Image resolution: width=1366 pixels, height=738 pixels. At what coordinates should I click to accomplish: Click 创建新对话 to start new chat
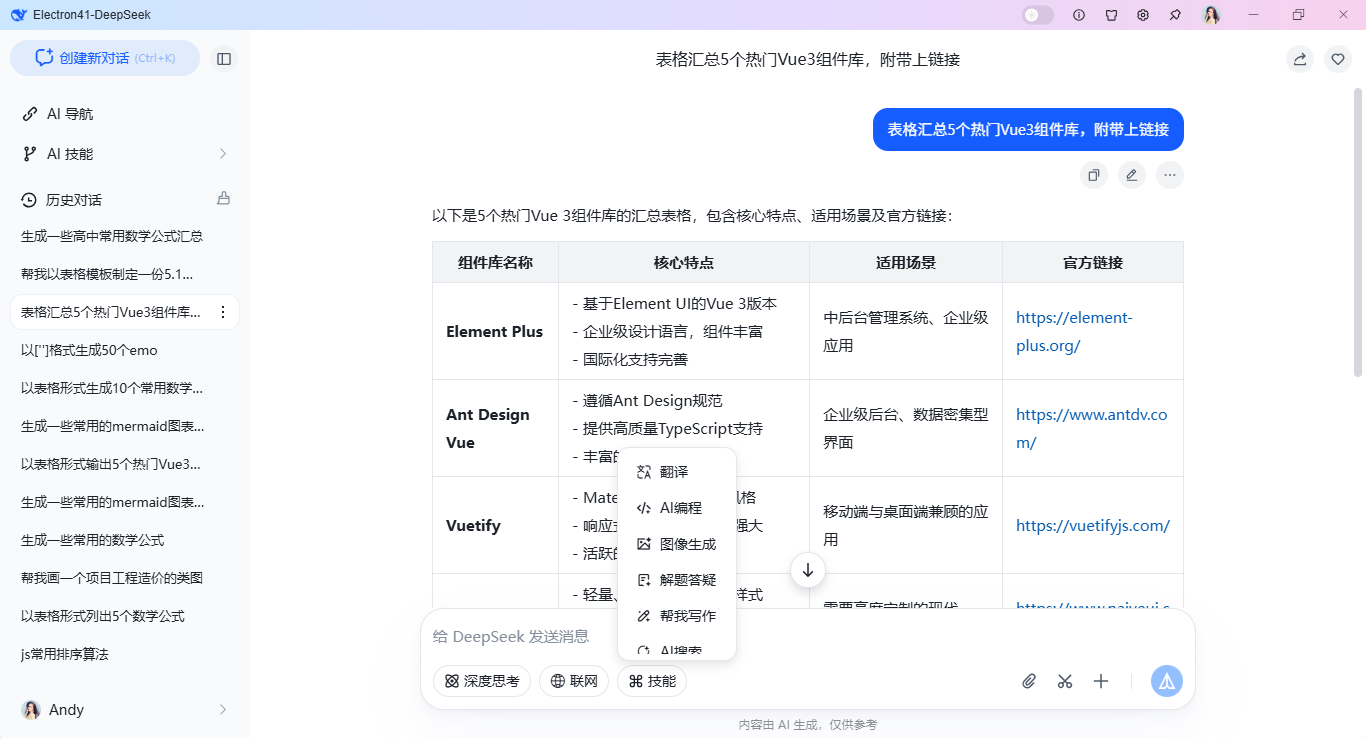104,58
